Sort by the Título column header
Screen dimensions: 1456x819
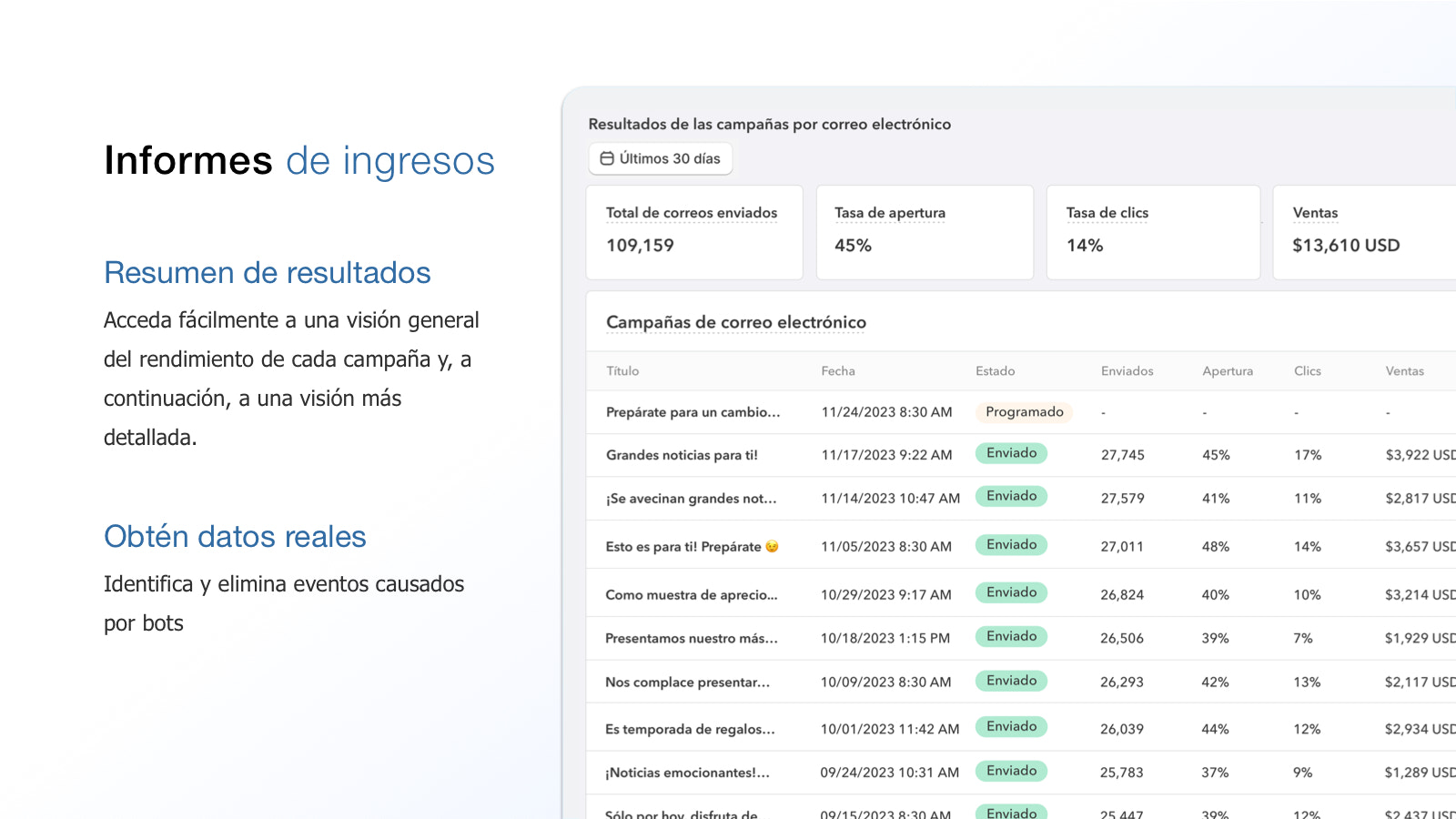(622, 371)
